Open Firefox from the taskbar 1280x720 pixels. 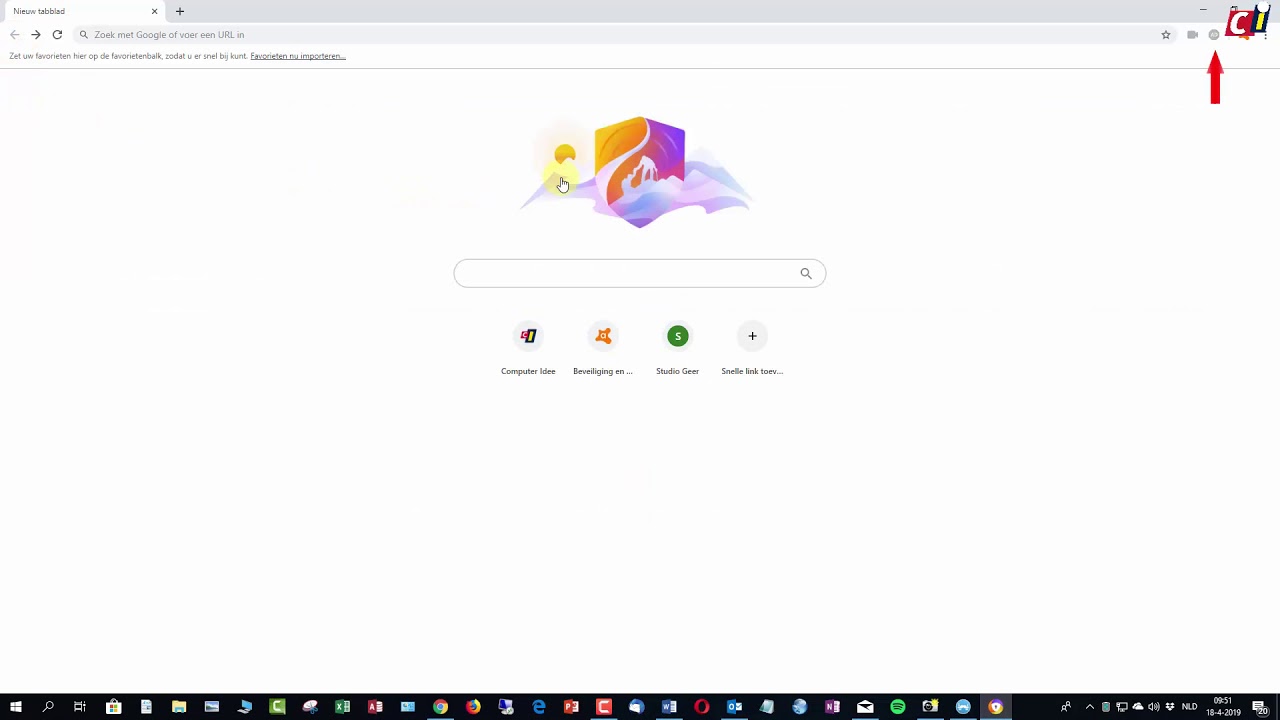[473, 707]
